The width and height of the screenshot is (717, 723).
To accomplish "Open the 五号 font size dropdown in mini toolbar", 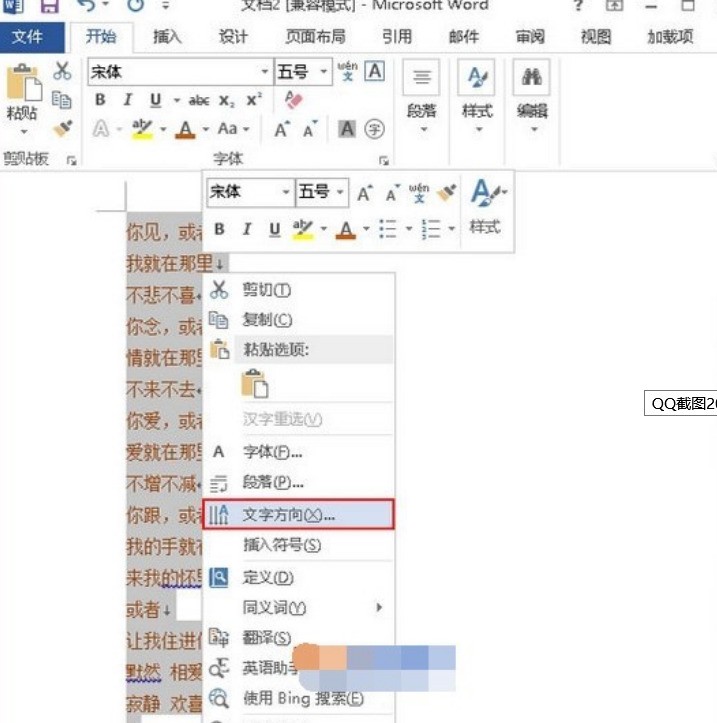I will tap(340, 191).
